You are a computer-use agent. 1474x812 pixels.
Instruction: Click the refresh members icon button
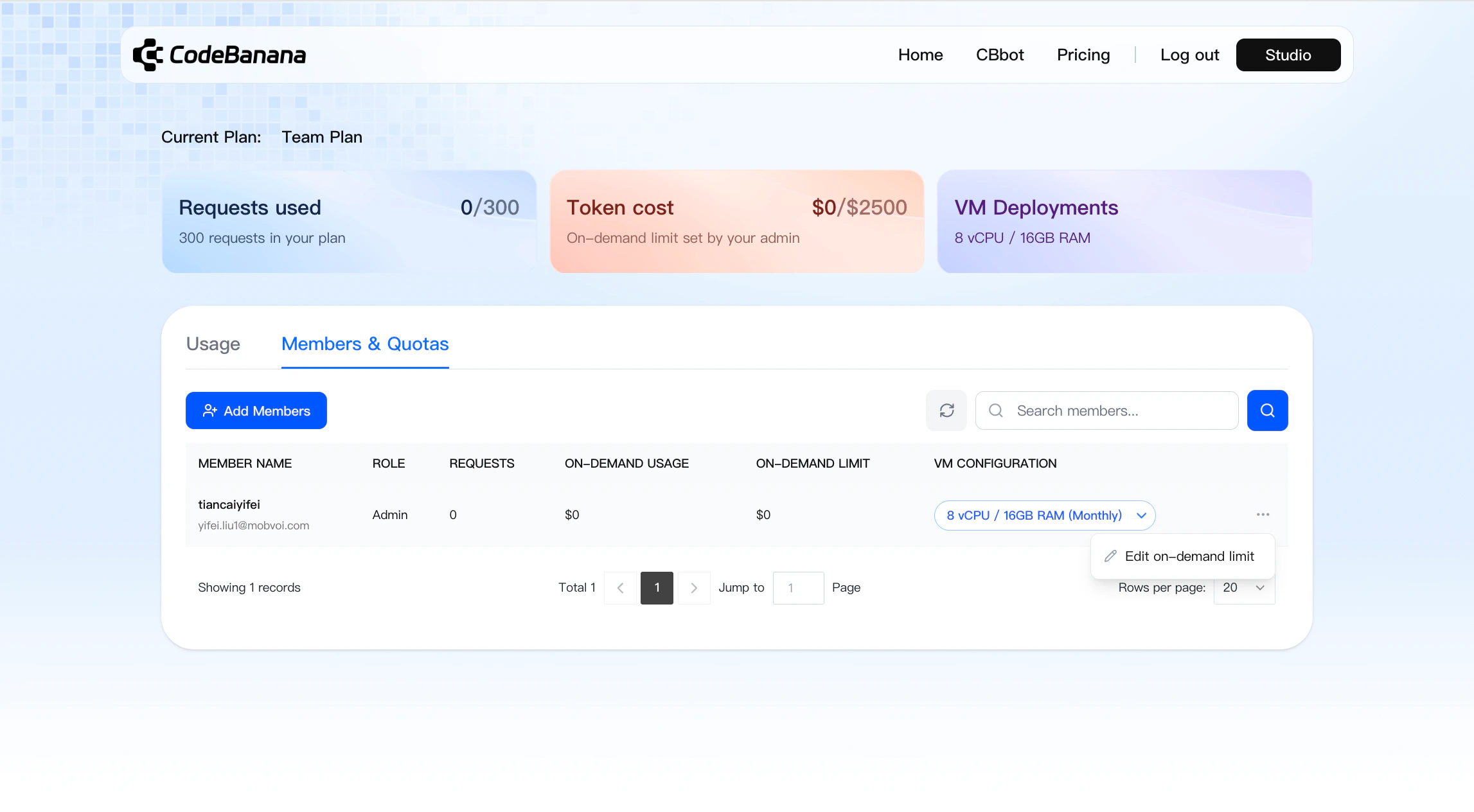946,410
